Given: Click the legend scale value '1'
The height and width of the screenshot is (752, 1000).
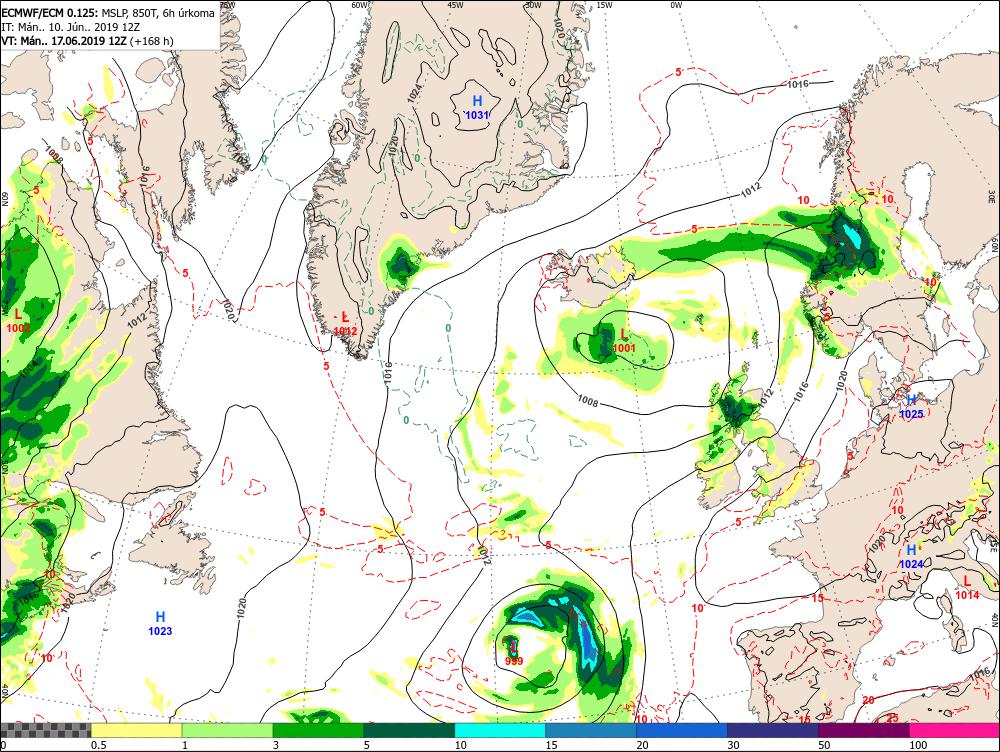Looking at the screenshot, I should click(185, 745).
